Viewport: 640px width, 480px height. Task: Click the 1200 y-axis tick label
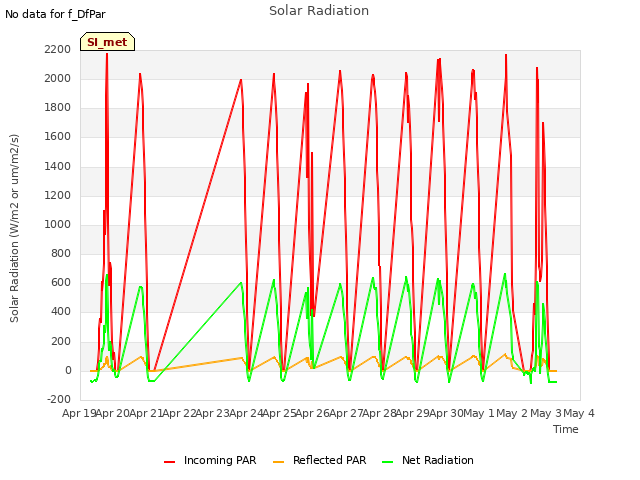point(58,196)
